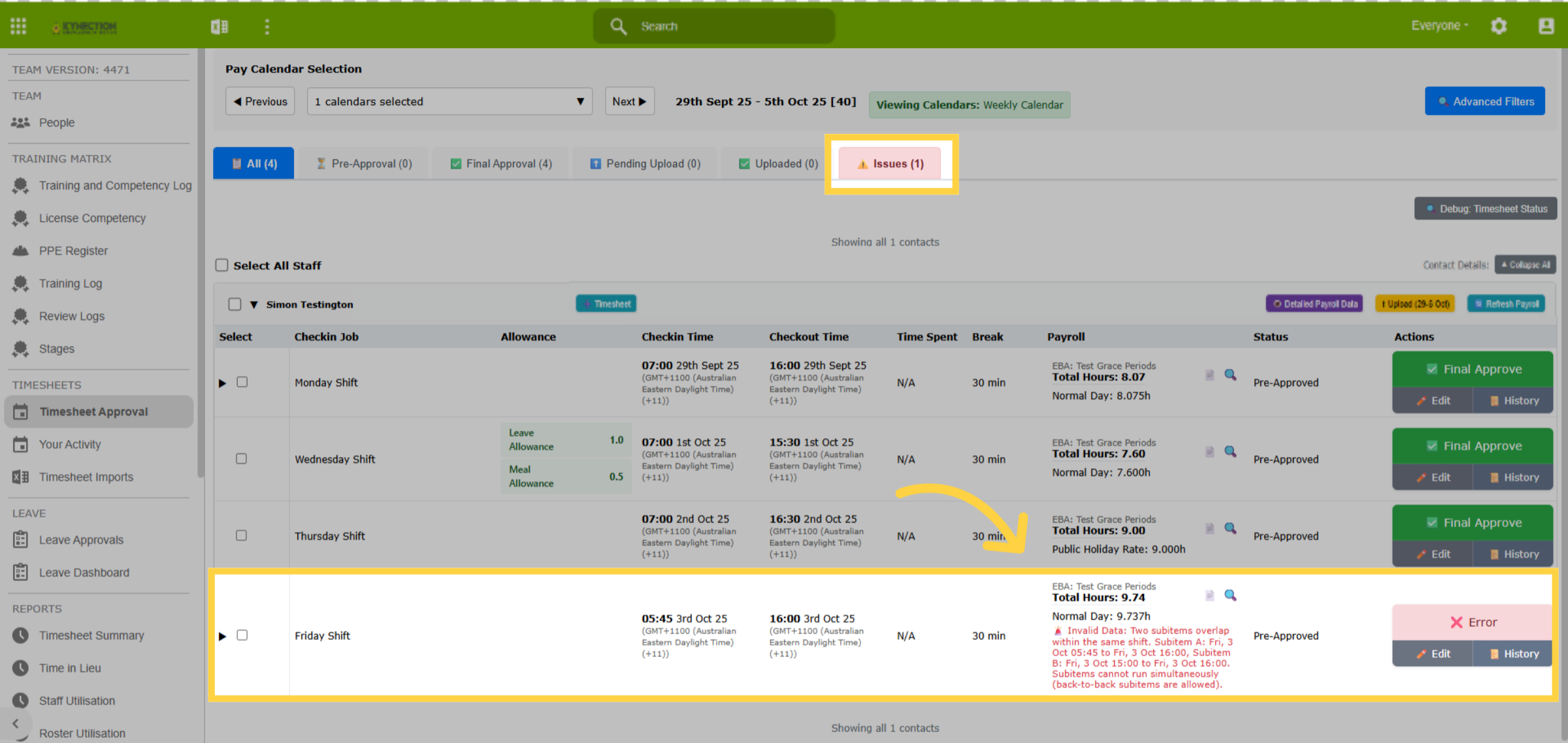Open Detailed Payroll Data for Simon
This screenshot has height=743, width=1568.
tap(1315, 304)
